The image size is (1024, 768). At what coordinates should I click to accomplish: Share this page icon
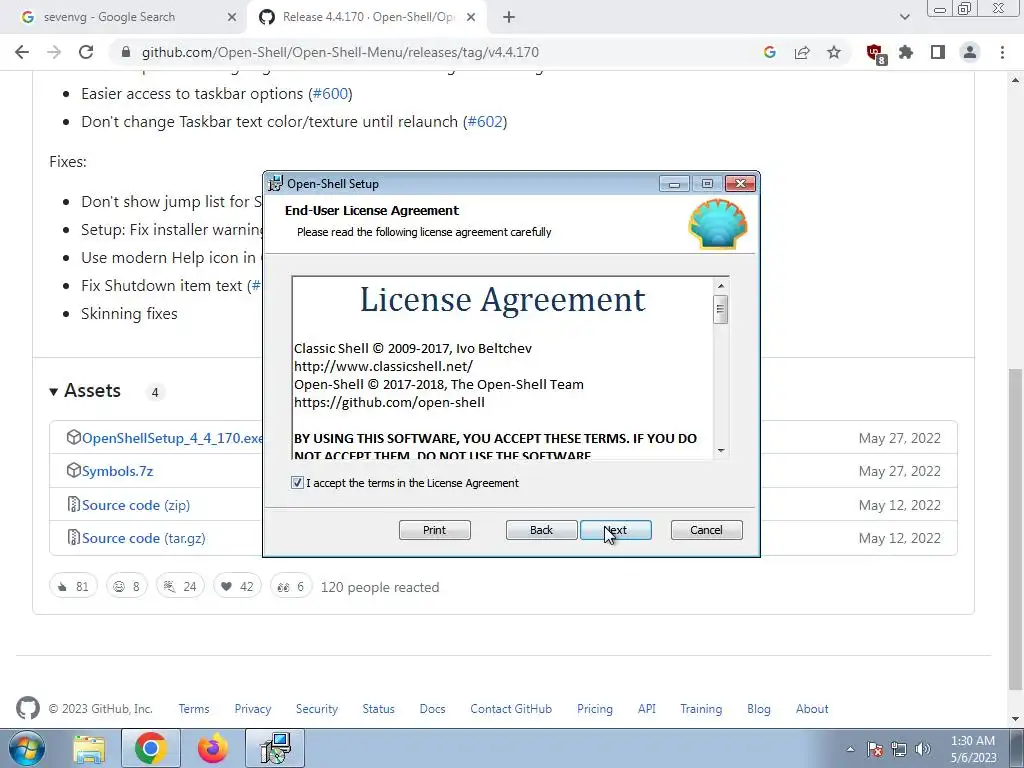(x=802, y=52)
